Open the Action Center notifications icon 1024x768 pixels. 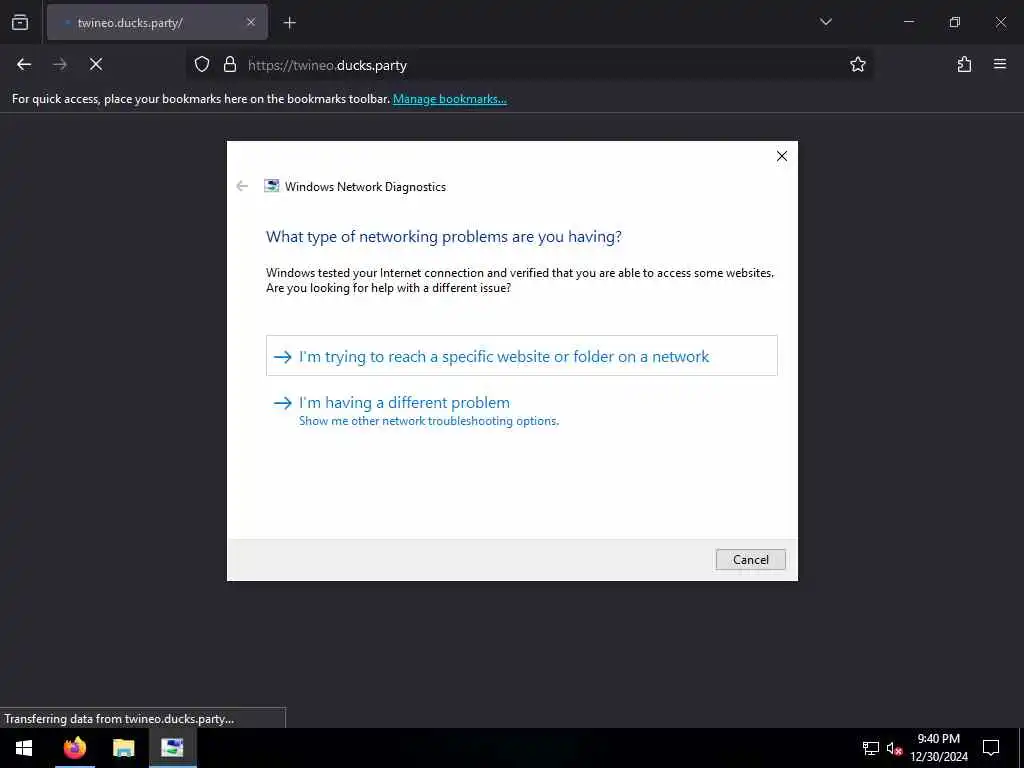pyautogui.click(x=991, y=748)
